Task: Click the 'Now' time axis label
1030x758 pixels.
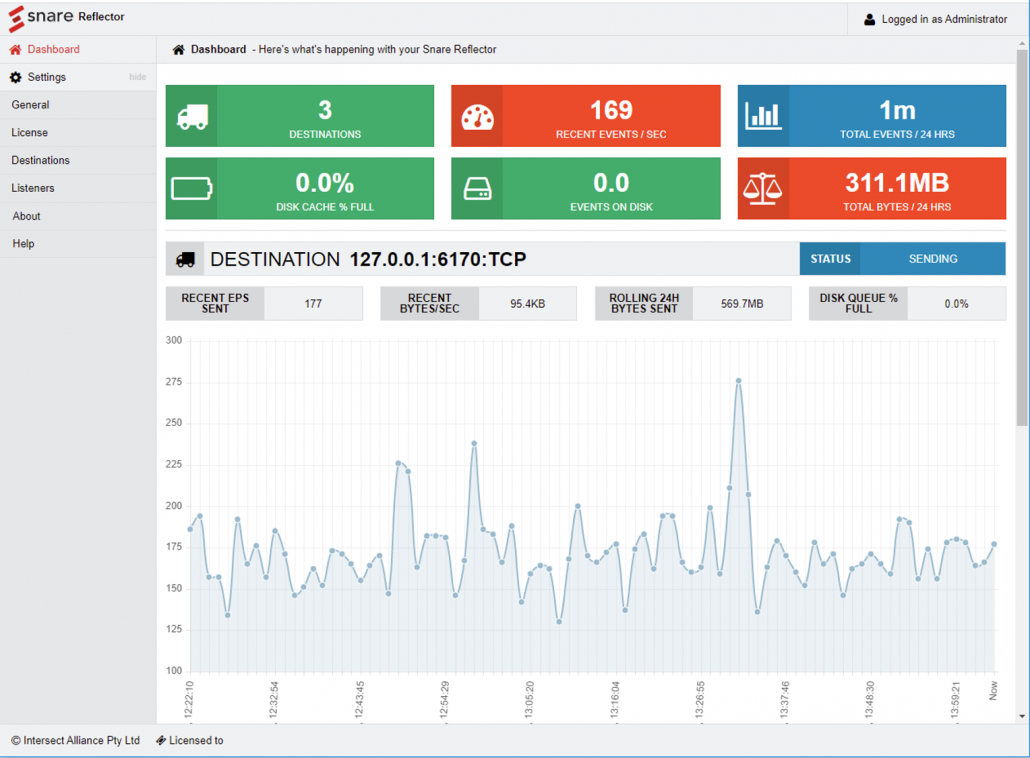Action: (994, 690)
